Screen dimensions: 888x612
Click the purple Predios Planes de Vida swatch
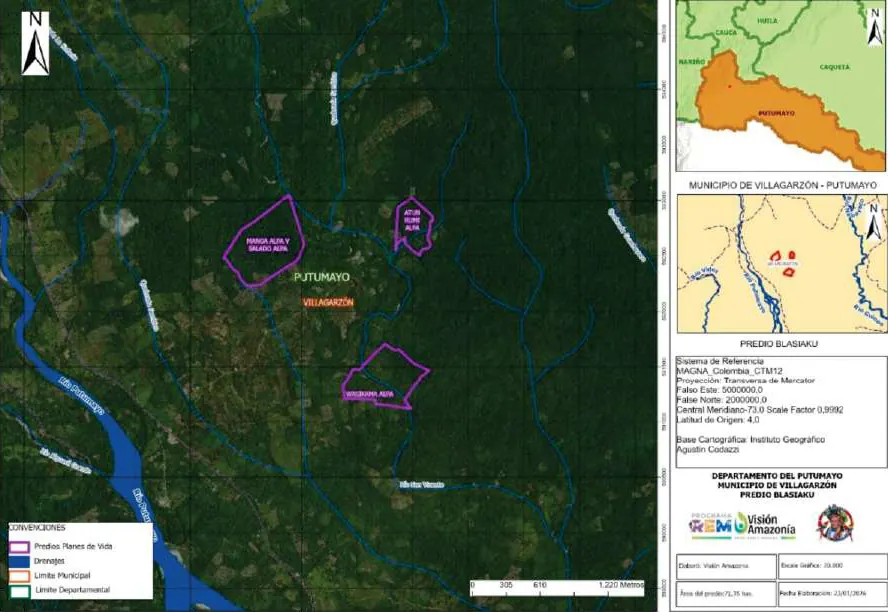19,547
